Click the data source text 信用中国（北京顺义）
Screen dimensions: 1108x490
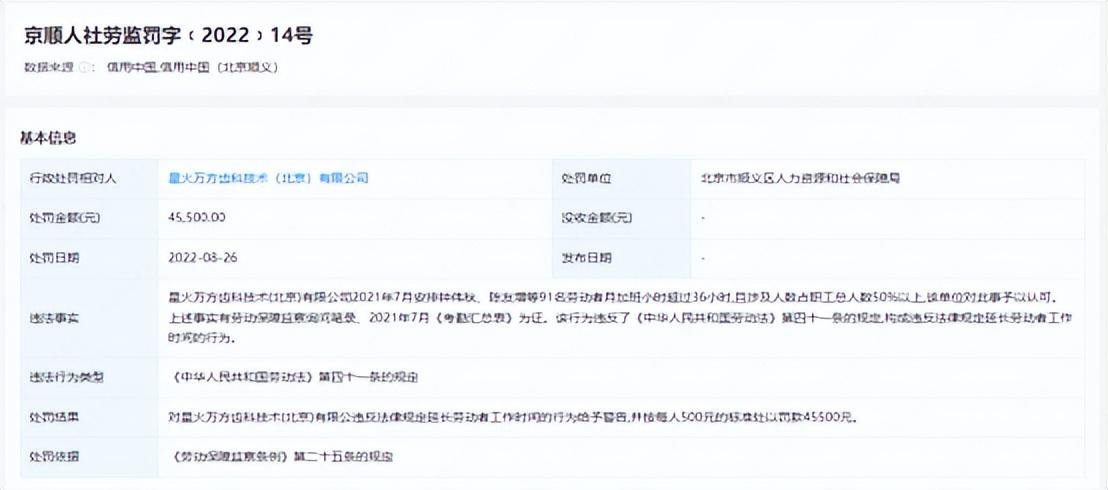(x=218, y=68)
